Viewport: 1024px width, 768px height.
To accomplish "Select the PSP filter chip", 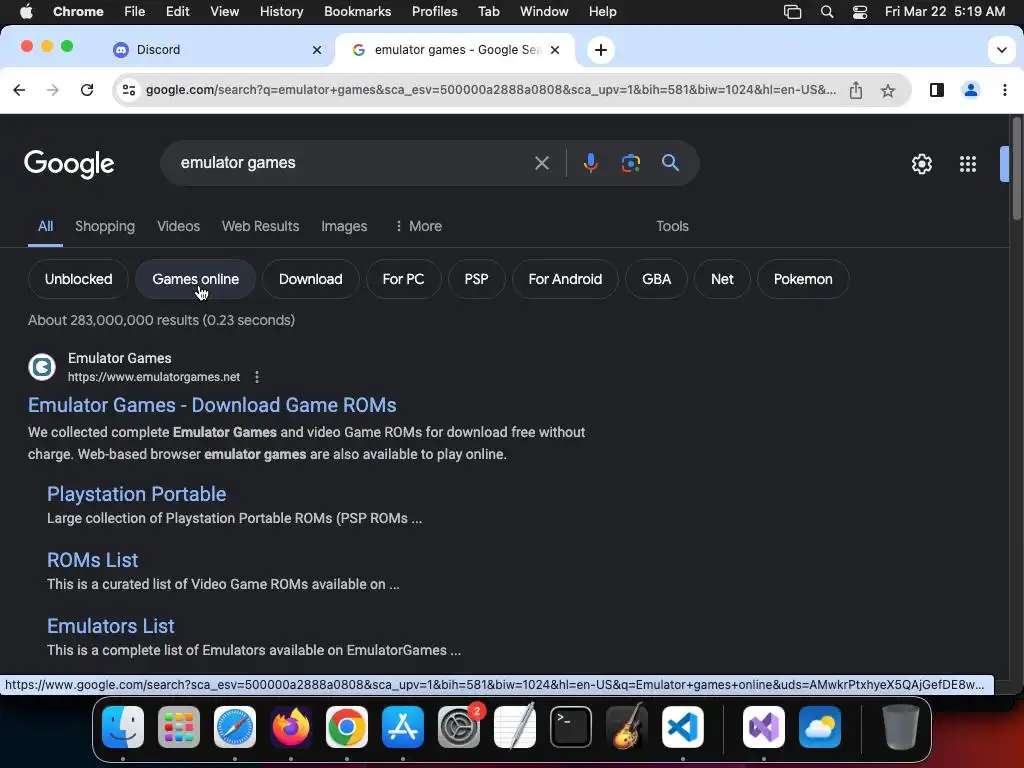I will 476,280.
